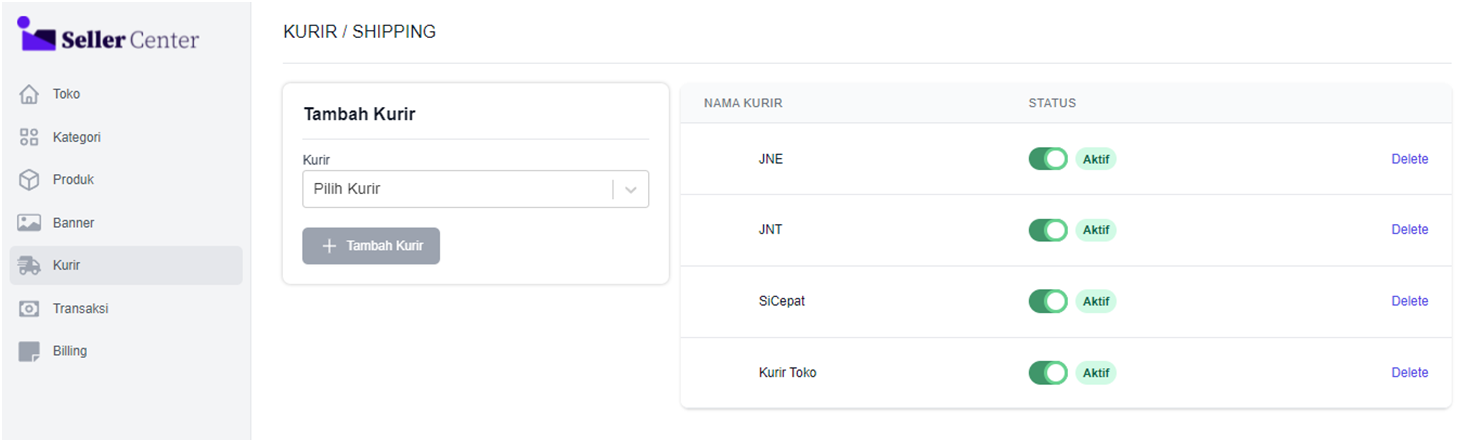Select the Kurir truck icon

pyautogui.click(x=29, y=266)
